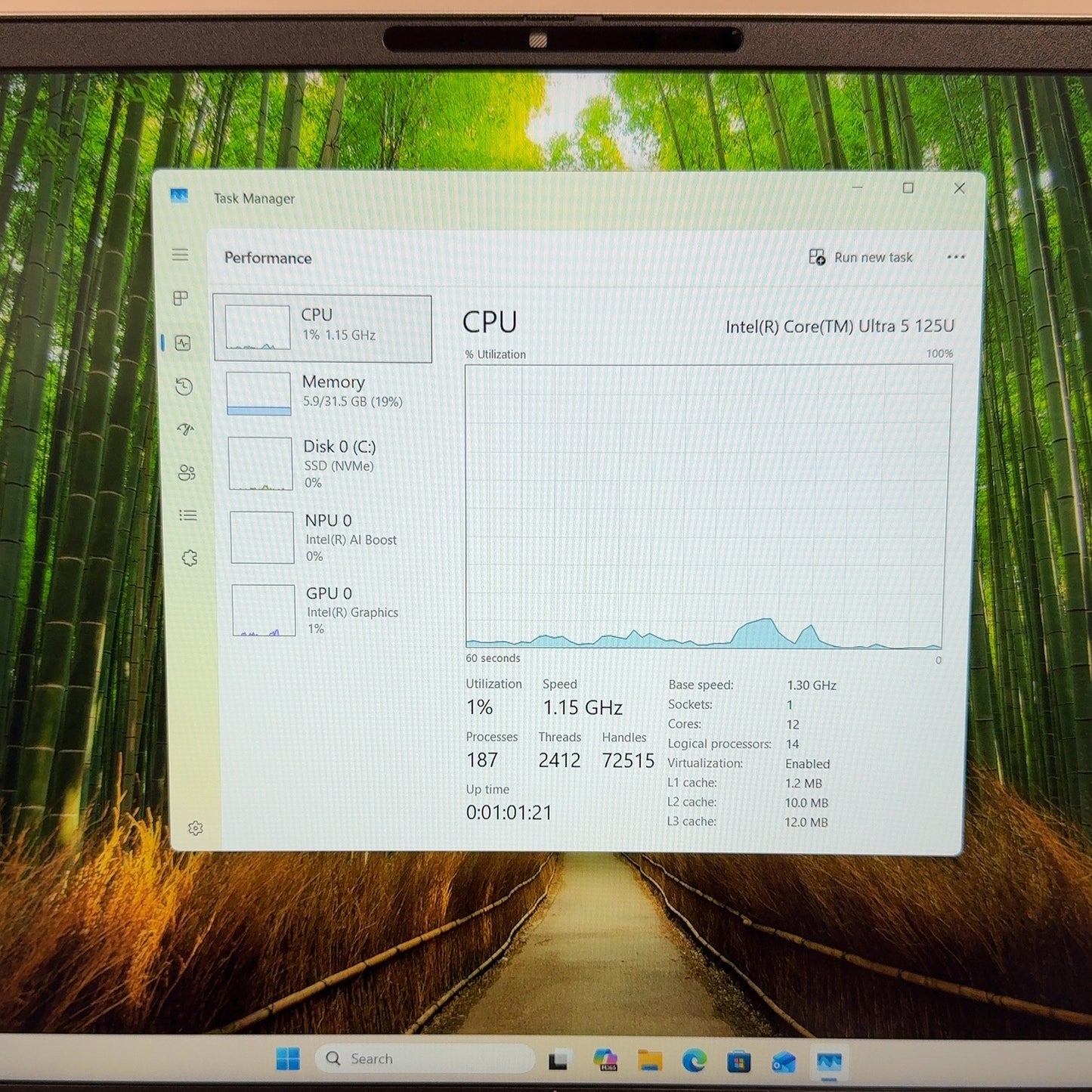
Task: Select the Performance page icon in sidebar
Action: pyautogui.click(x=183, y=343)
